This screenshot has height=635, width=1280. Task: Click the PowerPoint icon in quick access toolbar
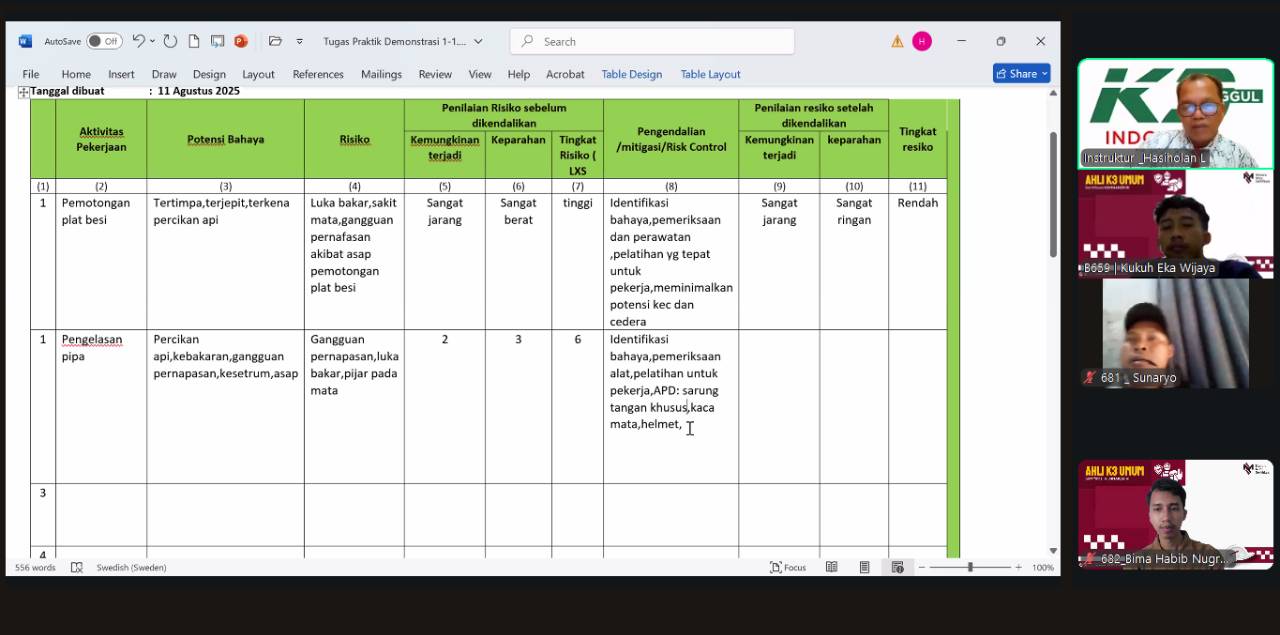tap(241, 41)
